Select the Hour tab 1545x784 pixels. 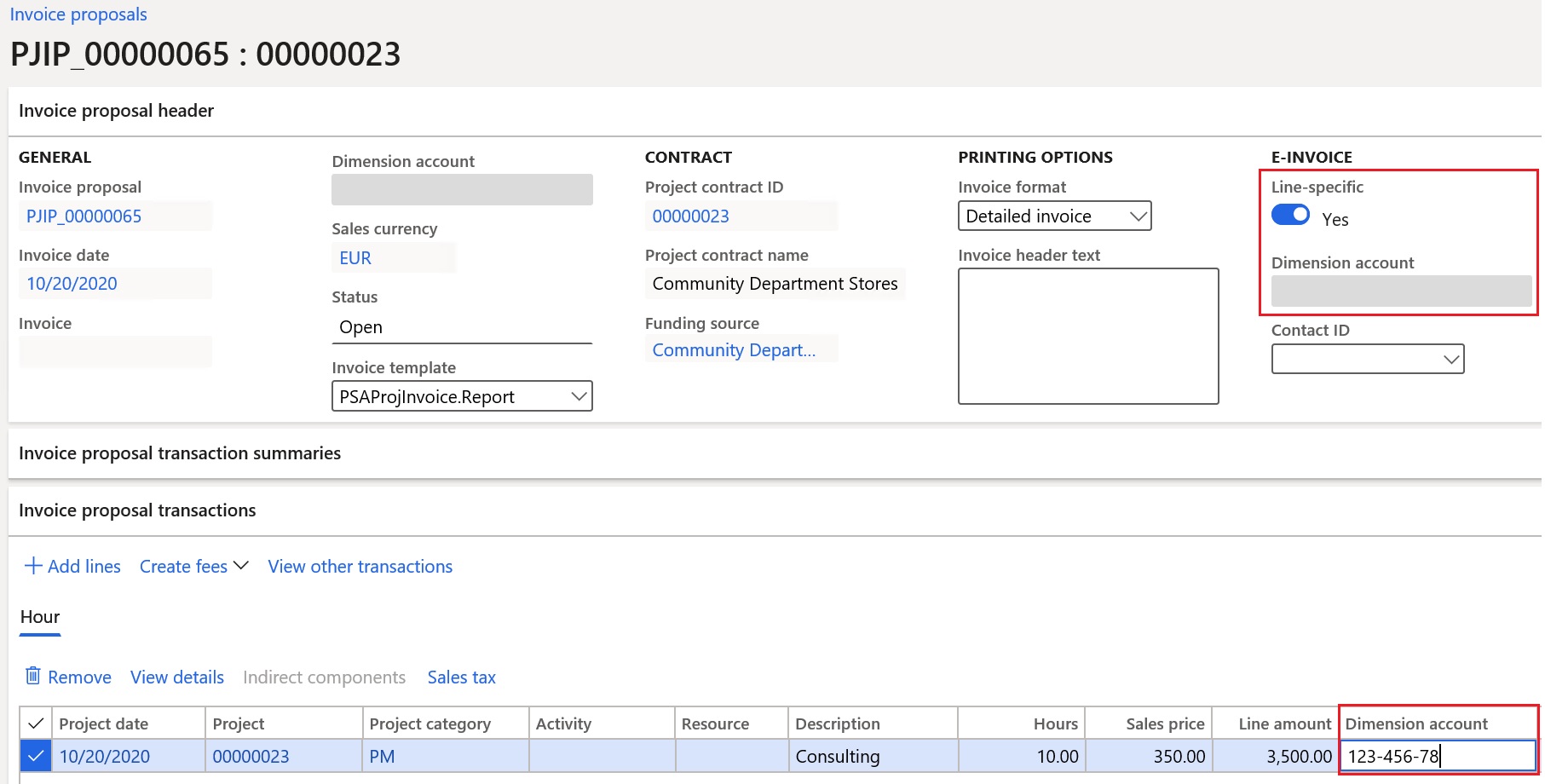point(40,617)
